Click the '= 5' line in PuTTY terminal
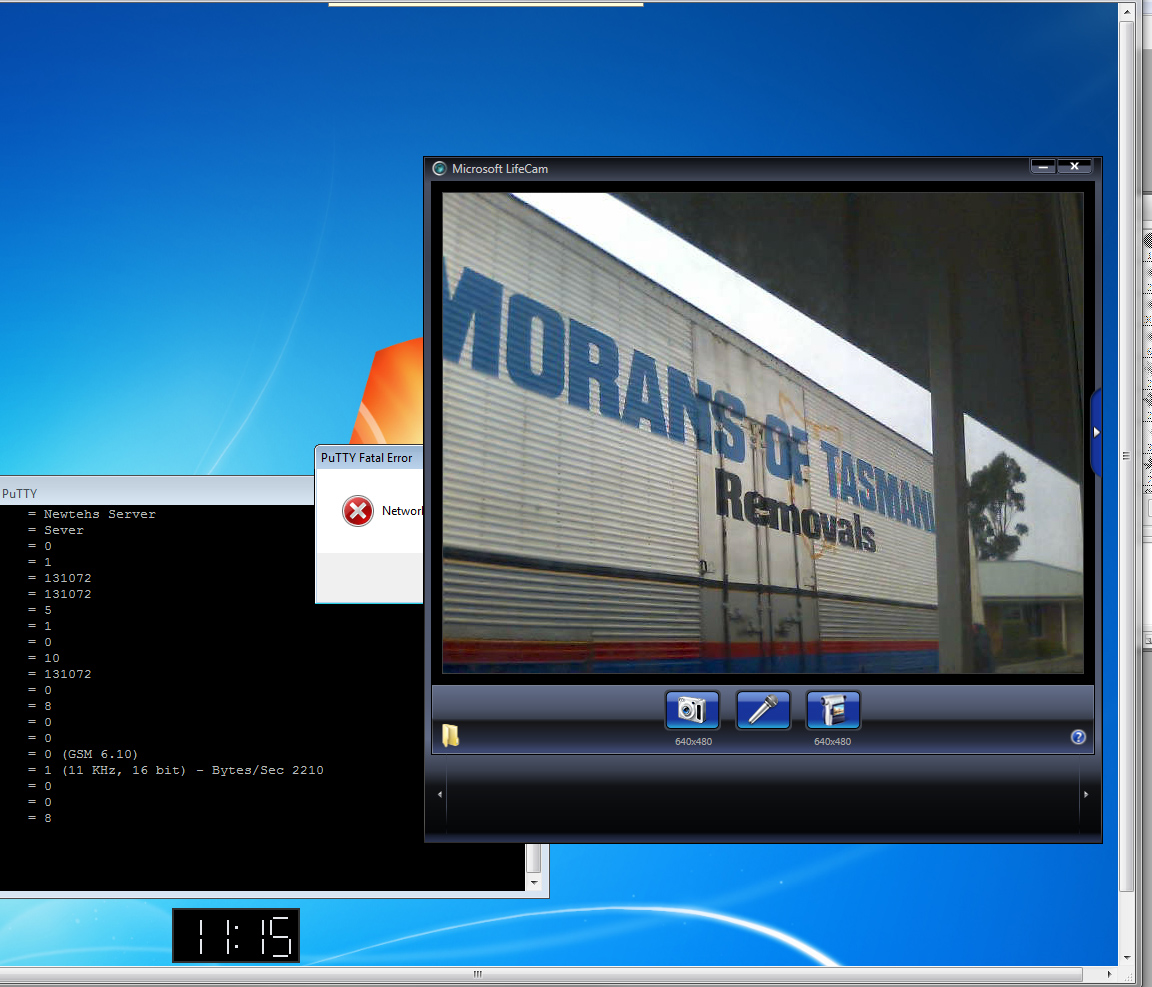This screenshot has height=987, width=1152. [40, 610]
